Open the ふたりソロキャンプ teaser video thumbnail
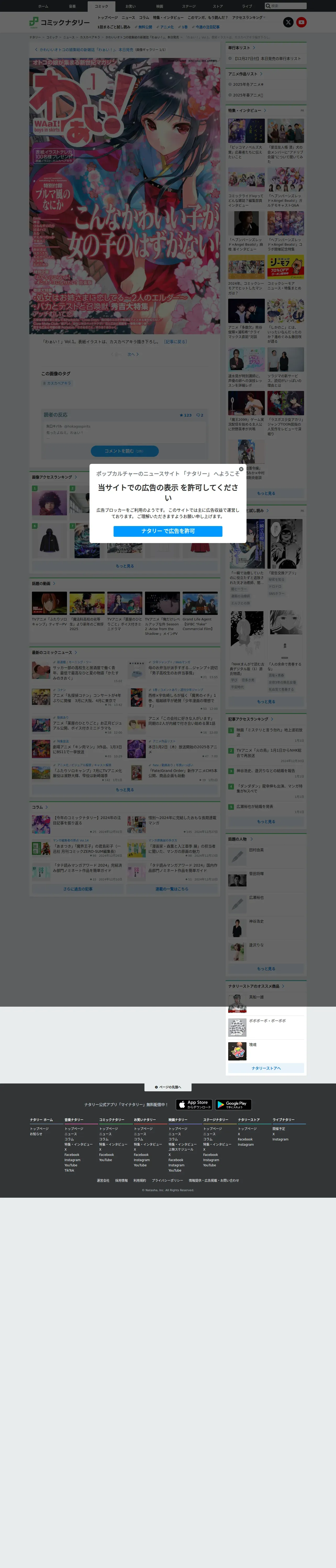The height and width of the screenshot is (1568, 336). point(49,603)
